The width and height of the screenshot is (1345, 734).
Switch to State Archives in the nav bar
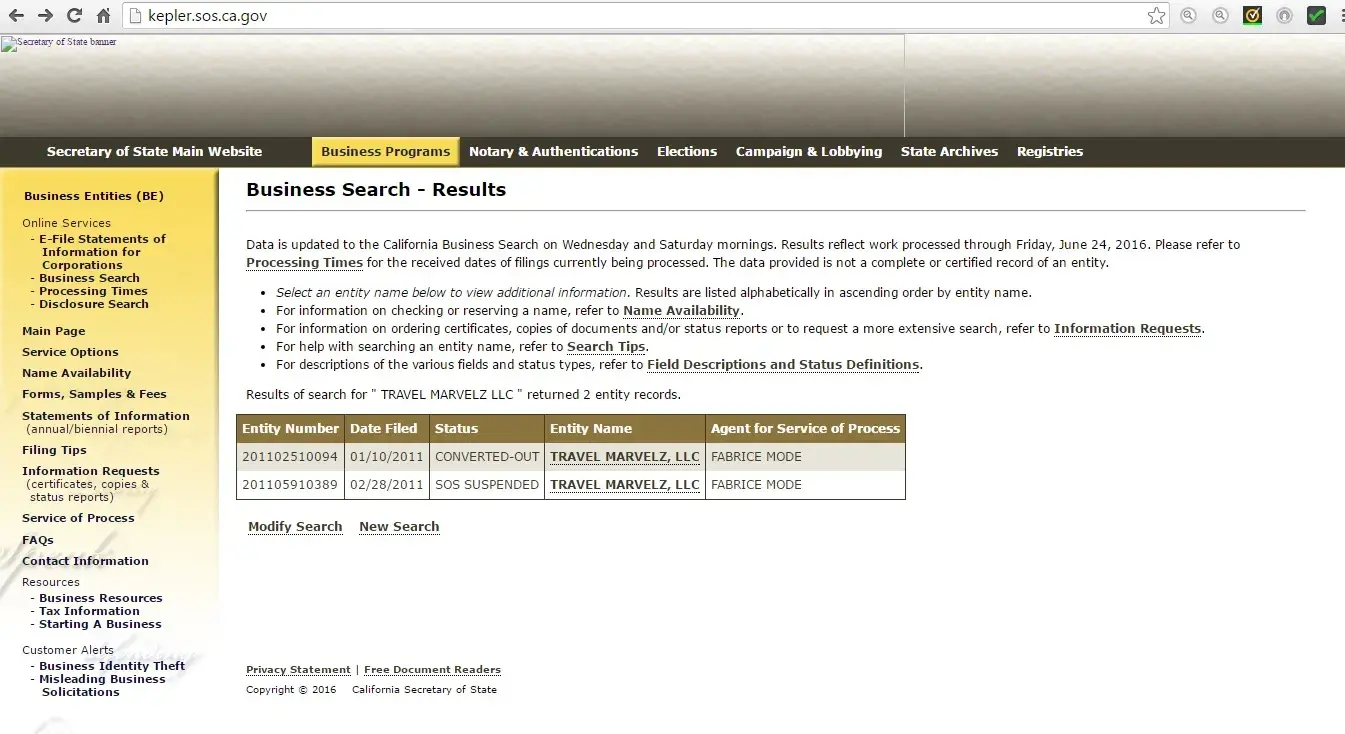point(949,152)
